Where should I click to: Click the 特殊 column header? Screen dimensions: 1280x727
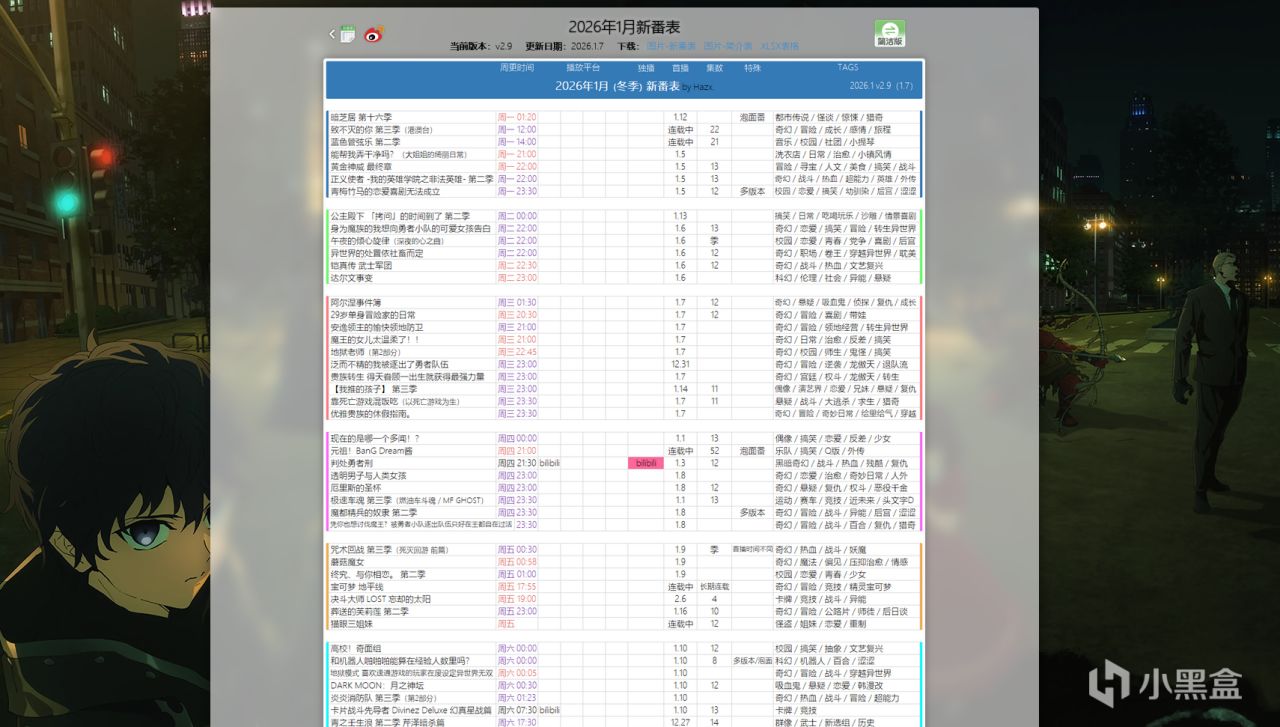click(752, 68)
